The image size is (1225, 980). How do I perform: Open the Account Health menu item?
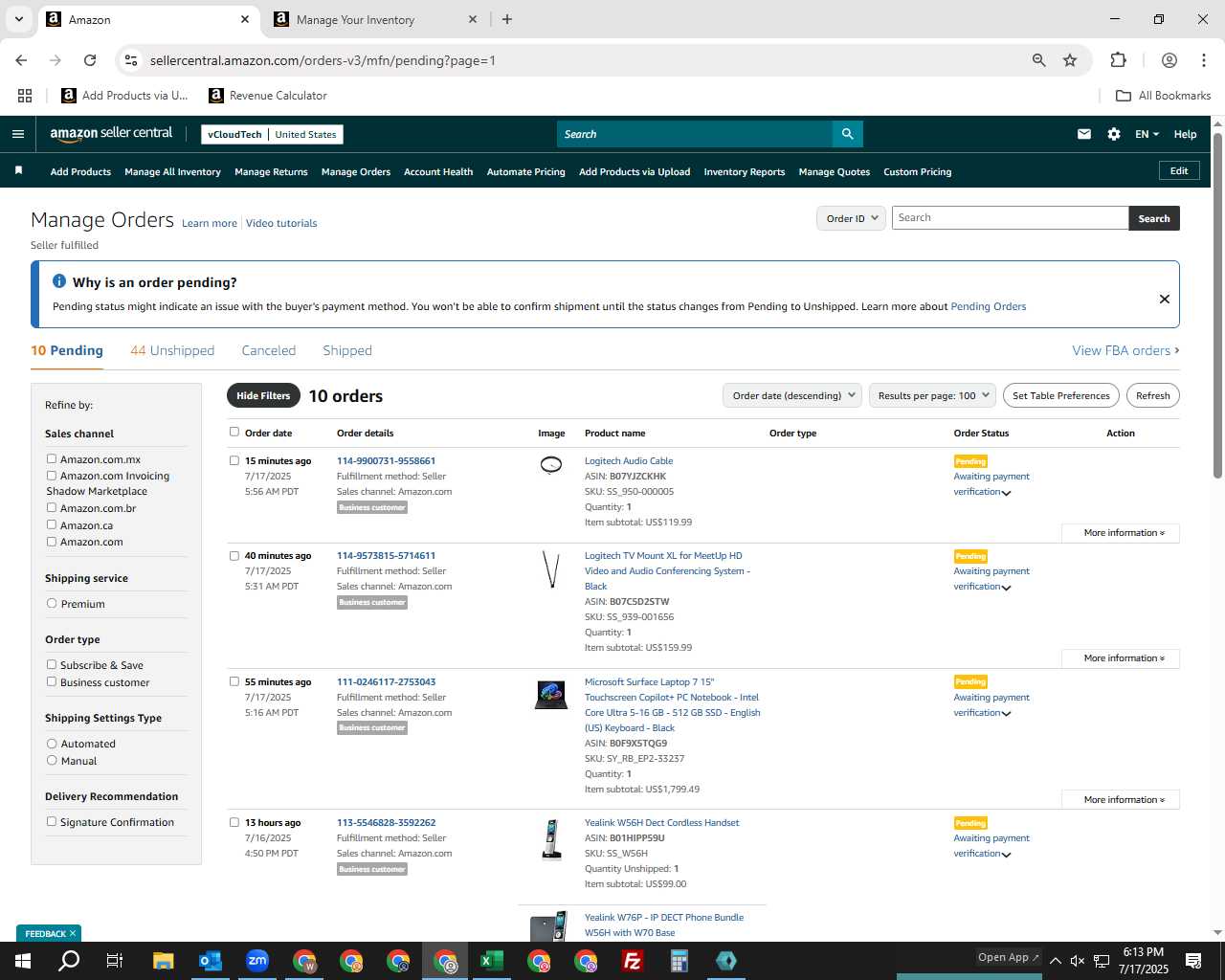pos(438,172)
